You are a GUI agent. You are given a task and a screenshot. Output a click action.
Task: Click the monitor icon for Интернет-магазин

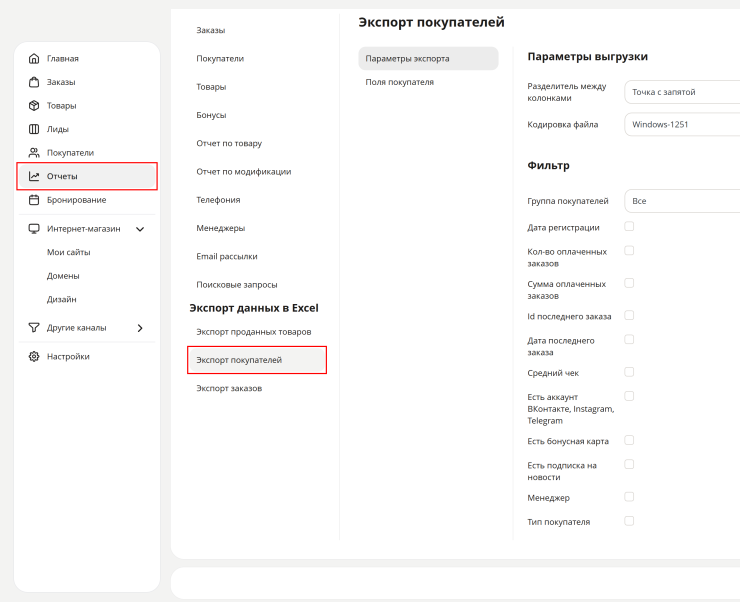pyautogui.click(x=34, y=229)
